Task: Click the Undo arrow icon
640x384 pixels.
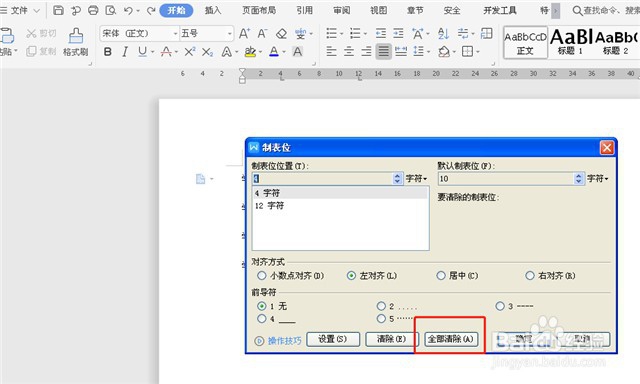Action: (x=128, y=11)
